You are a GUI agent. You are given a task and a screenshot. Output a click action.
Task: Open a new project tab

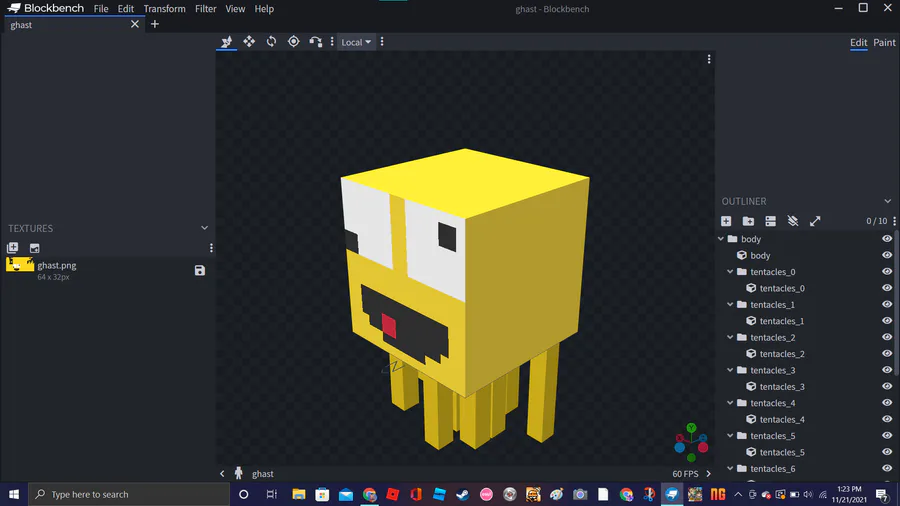click(155, 24)
